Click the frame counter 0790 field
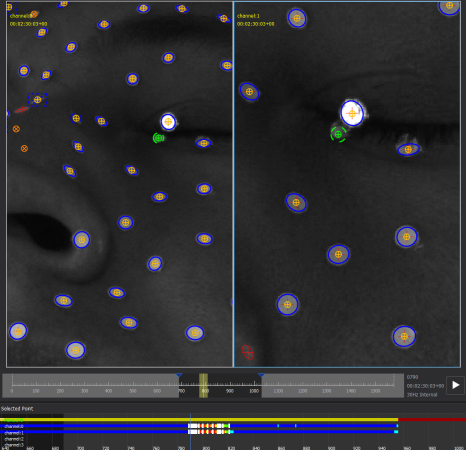 (x=412, y=377)
